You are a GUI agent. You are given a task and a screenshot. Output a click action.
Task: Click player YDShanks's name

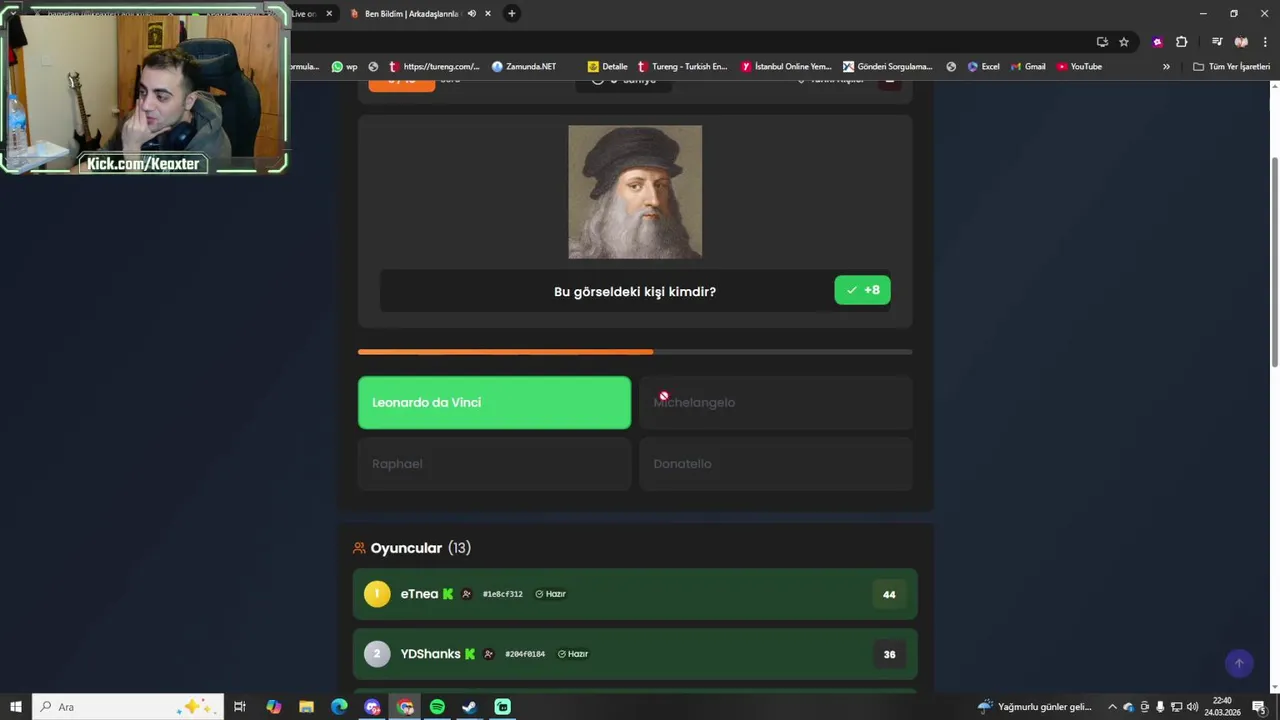[x=430, y=654]
